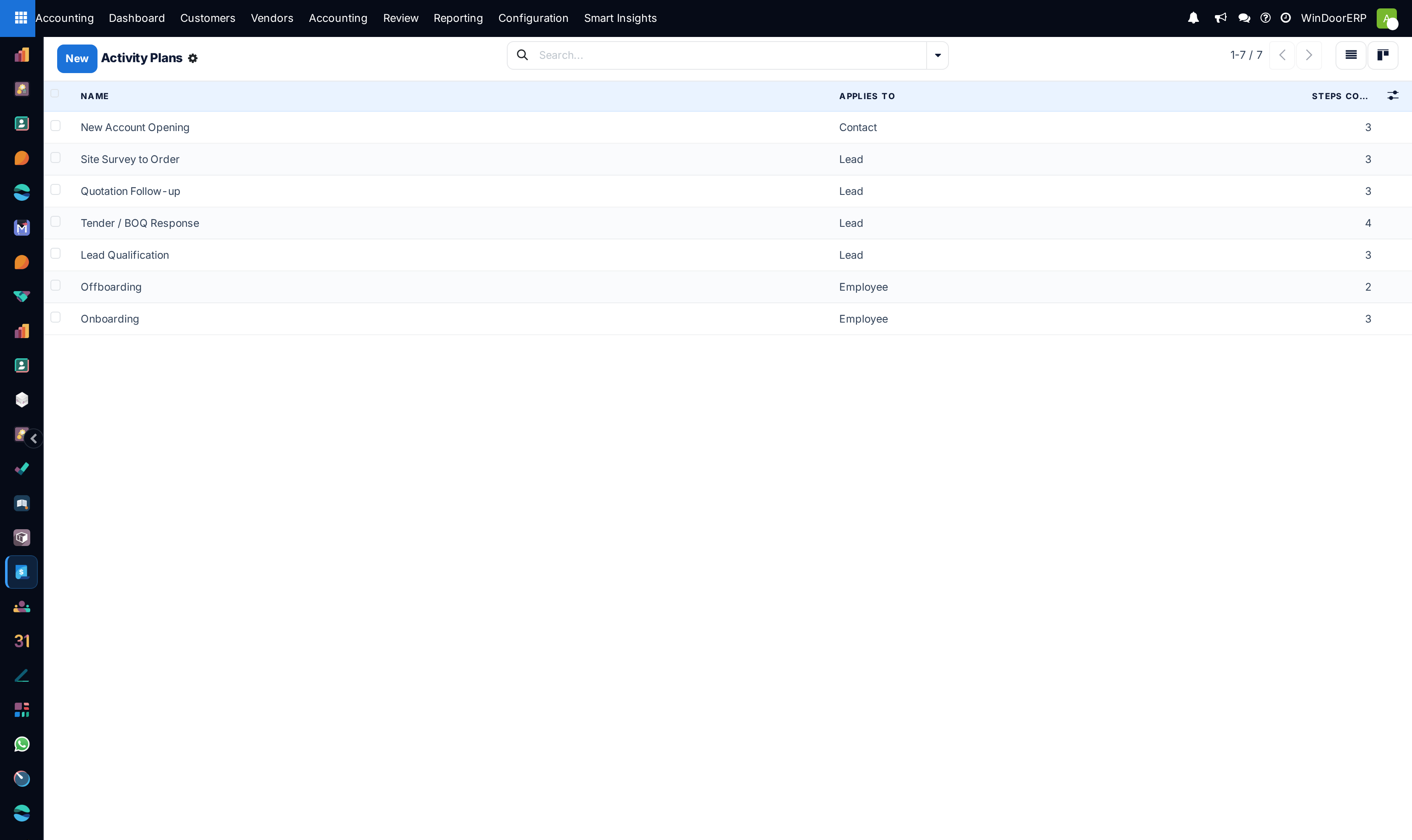Open the Offboarding plan
The width and height of the screenshot is (1412, 840).
coord(111,287)
